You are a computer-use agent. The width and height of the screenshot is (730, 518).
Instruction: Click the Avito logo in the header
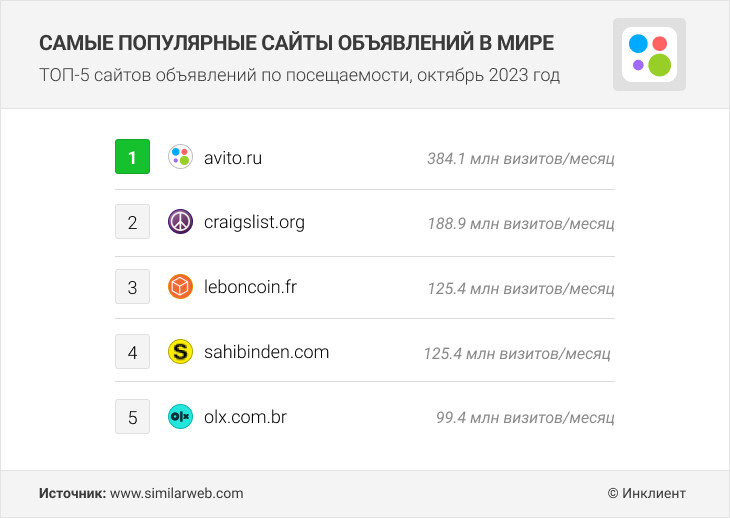[649, 55]
